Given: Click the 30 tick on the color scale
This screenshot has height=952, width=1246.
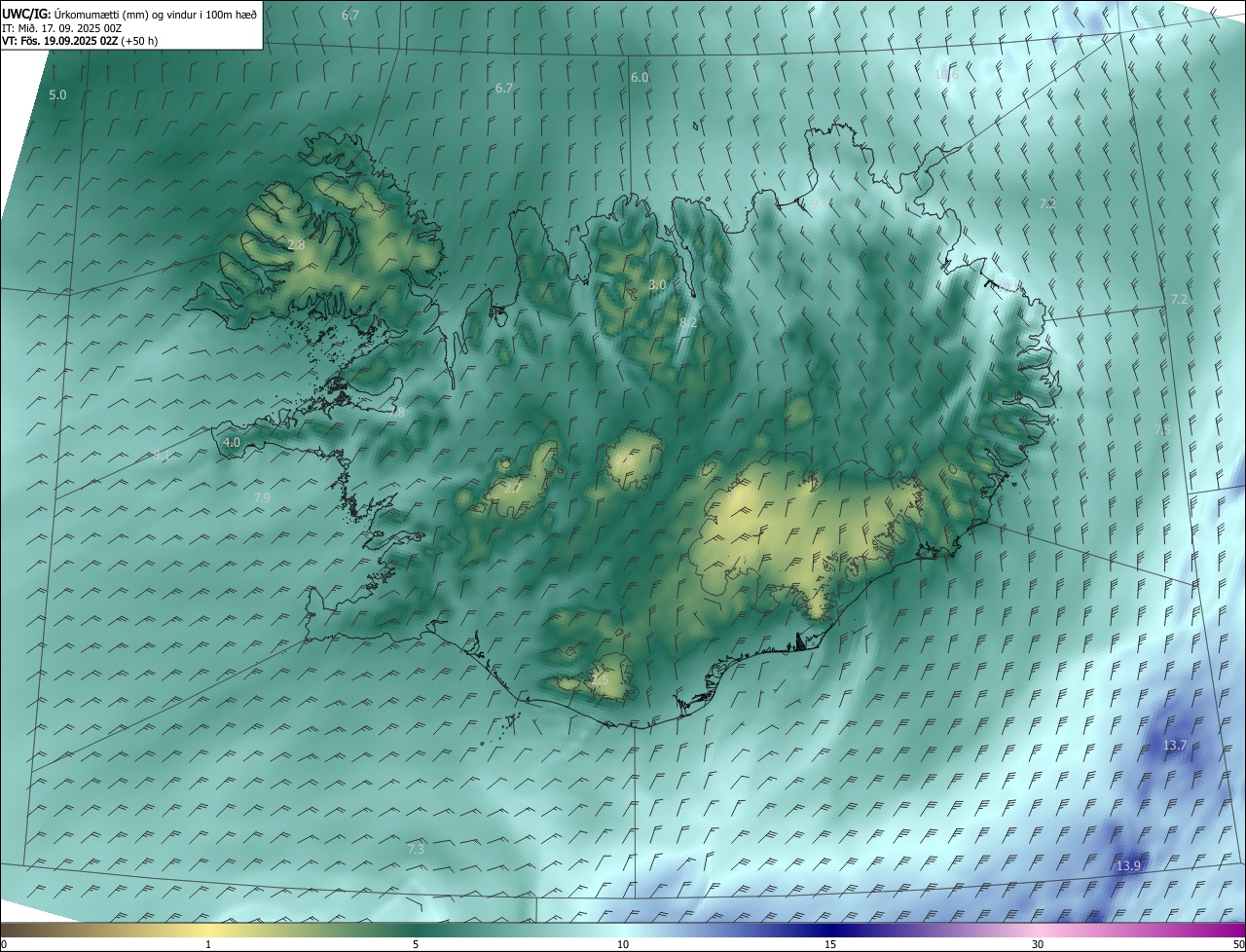Looking at the screenshot, I should click(x=1038, y=944).
